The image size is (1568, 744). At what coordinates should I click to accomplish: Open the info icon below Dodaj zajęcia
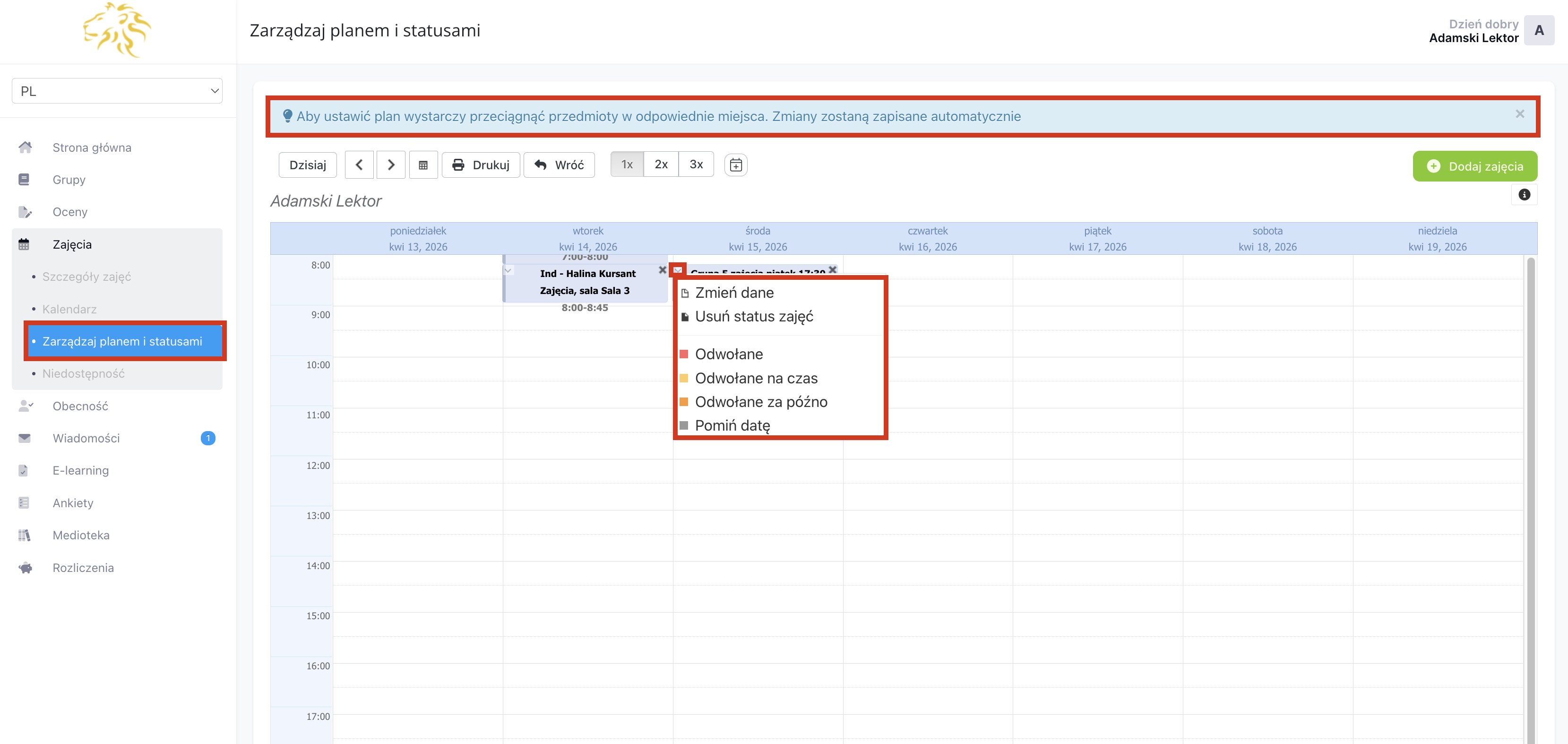[1524, 195]
